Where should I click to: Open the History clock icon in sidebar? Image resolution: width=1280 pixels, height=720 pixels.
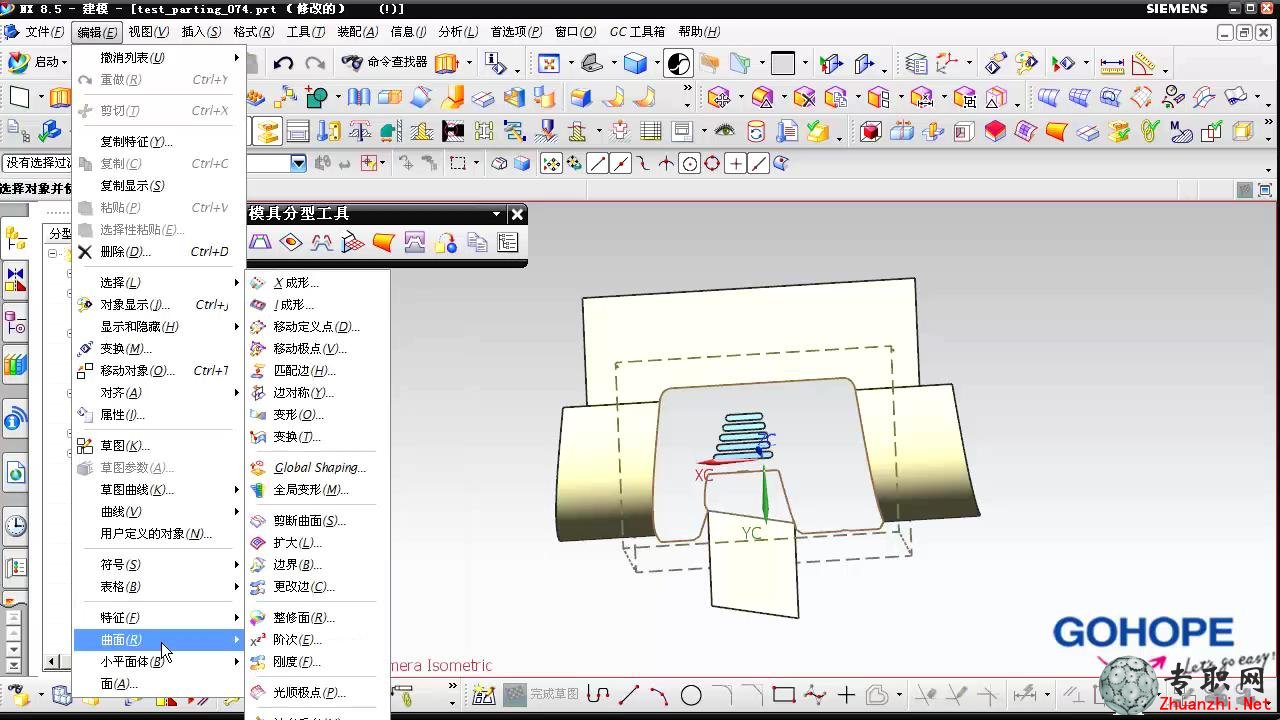15,525
